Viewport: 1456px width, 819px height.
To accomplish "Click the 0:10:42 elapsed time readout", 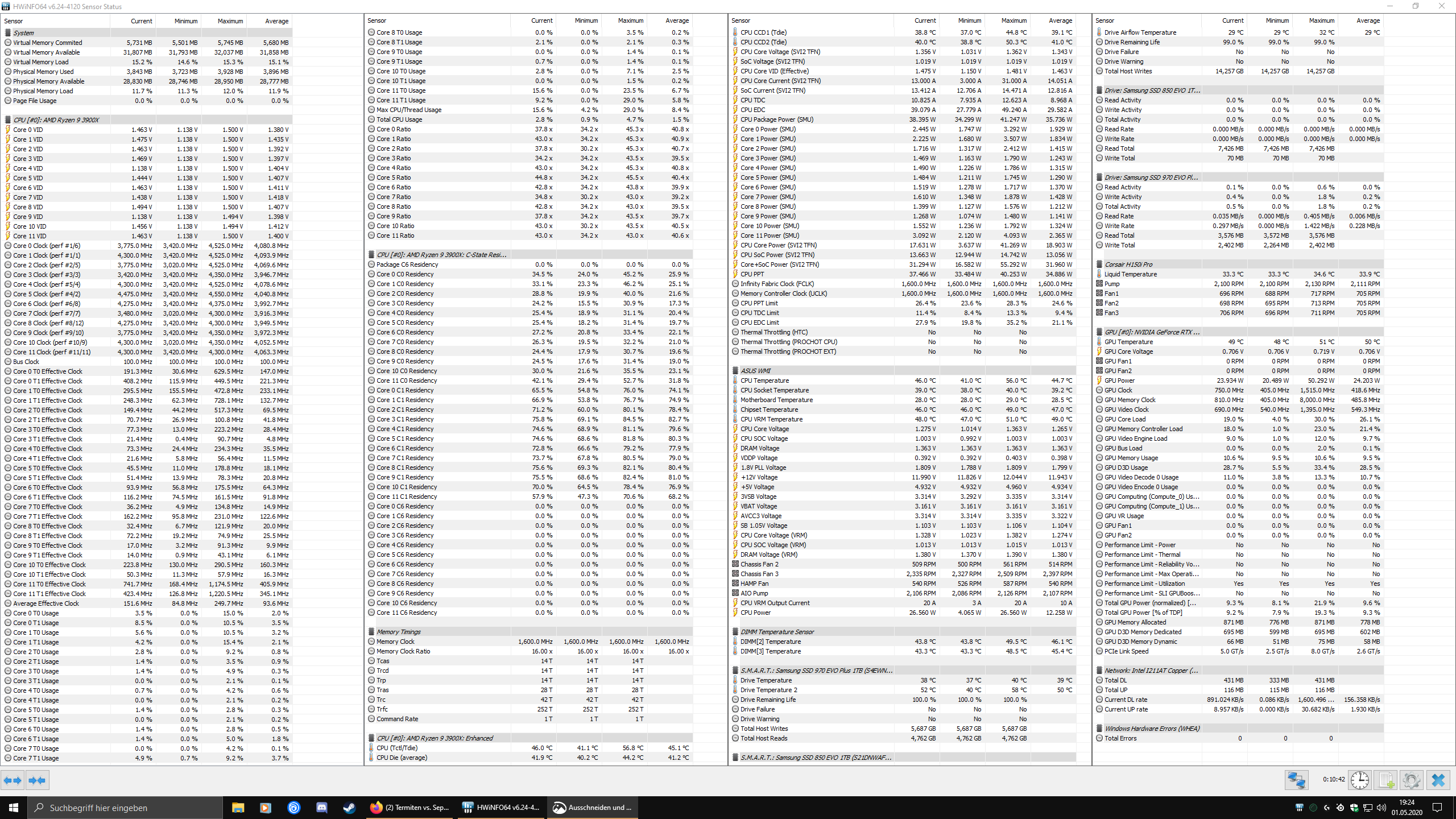I will coord(1334,779).
